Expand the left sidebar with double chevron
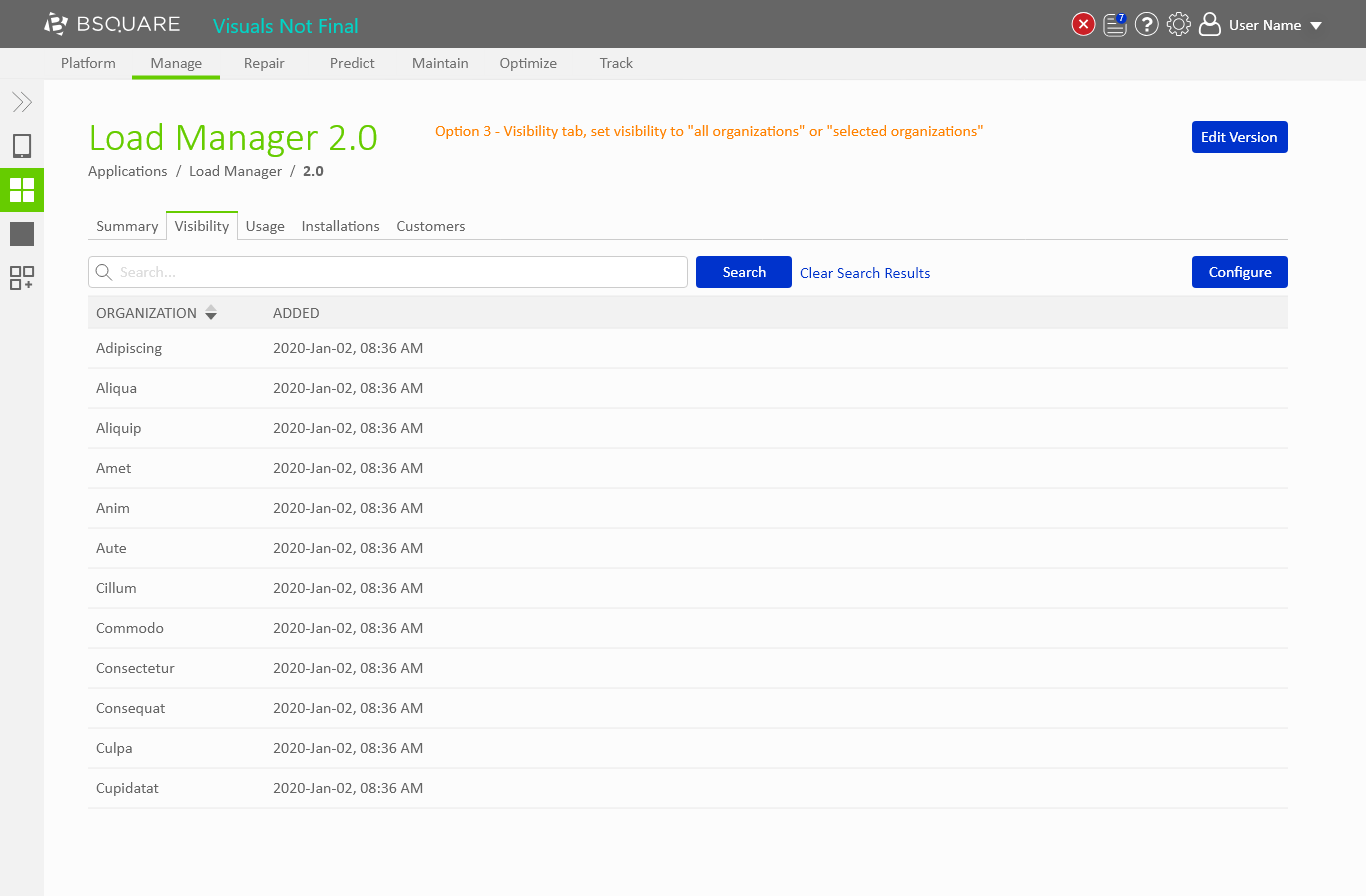The image size is (1366, 896). (x=22, y=102)
